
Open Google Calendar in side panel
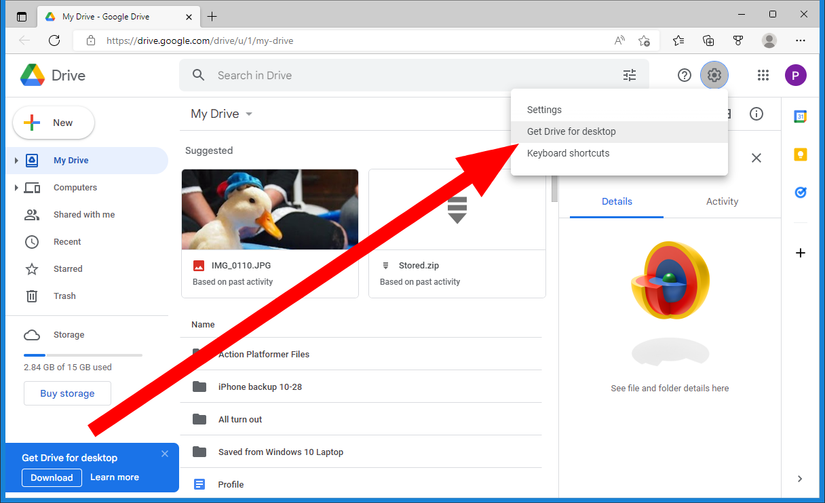click(800, 116)
